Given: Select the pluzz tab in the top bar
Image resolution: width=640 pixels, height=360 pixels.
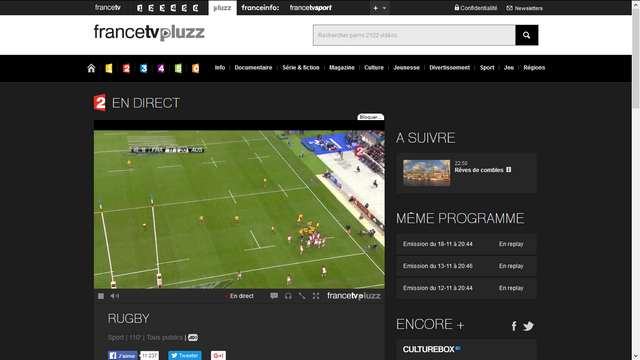Looking at the screenshot, I should [x=222, y=8].
